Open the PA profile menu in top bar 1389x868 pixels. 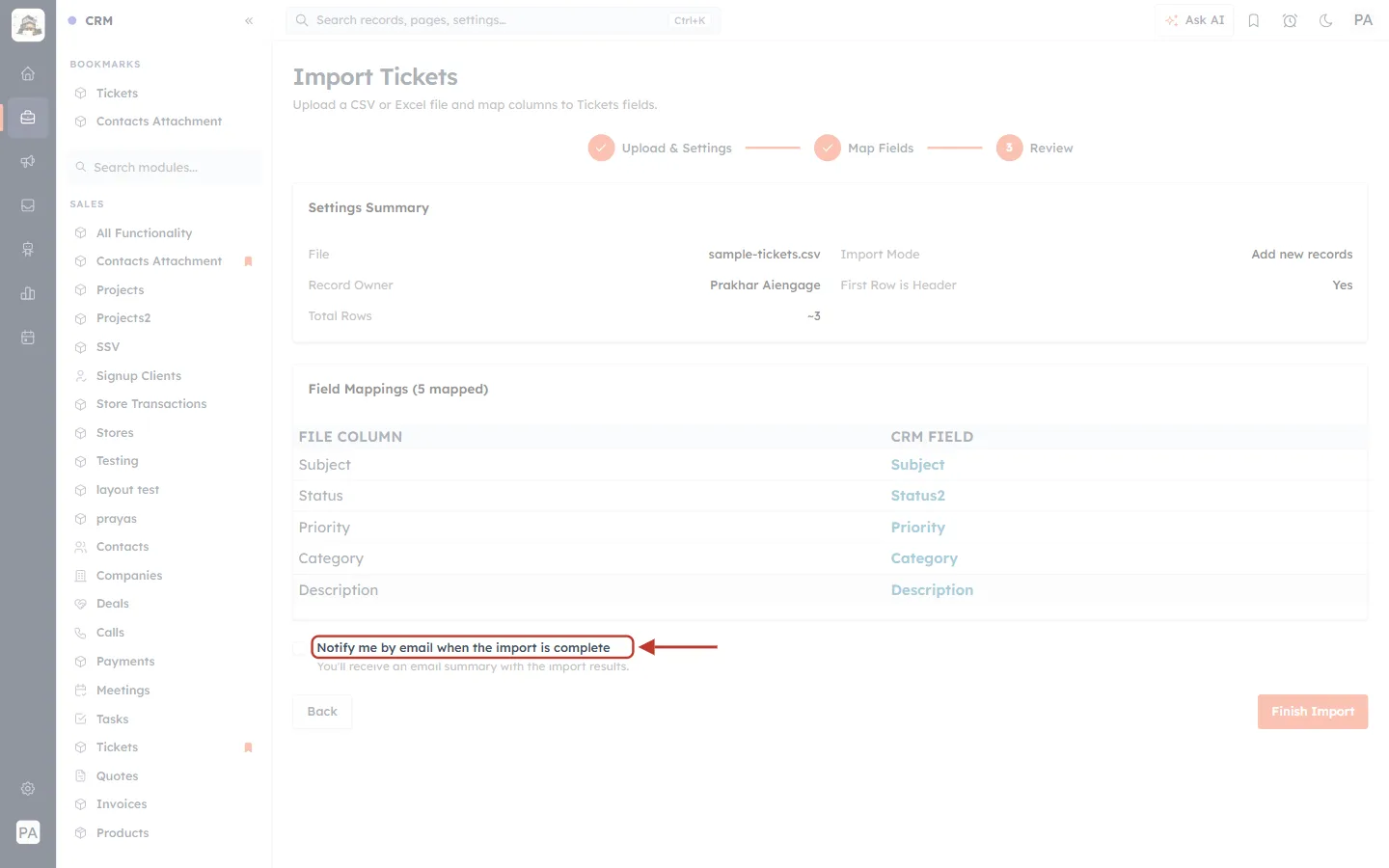1363,20
